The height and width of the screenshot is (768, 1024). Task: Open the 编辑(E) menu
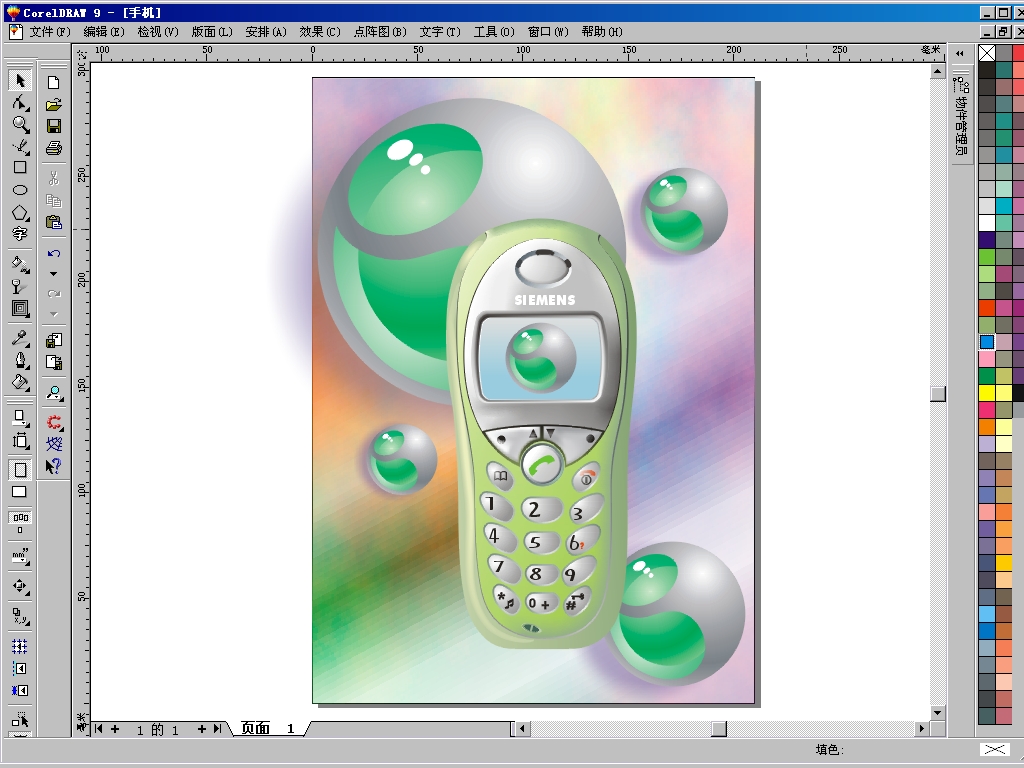click(x=104, y=31)
